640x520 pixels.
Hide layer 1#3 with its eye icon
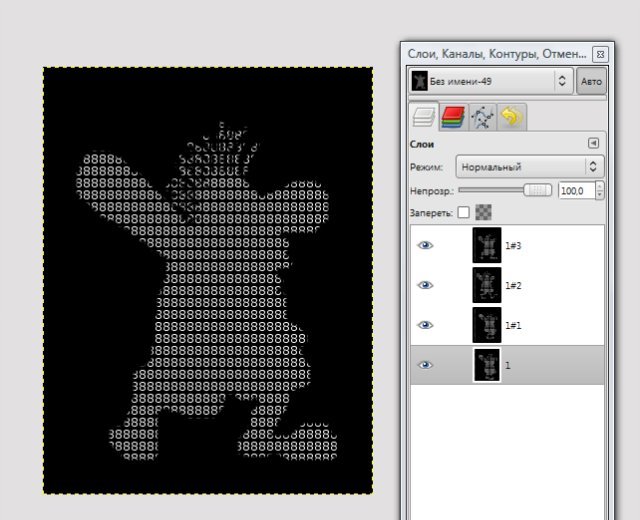coord(425,245)
